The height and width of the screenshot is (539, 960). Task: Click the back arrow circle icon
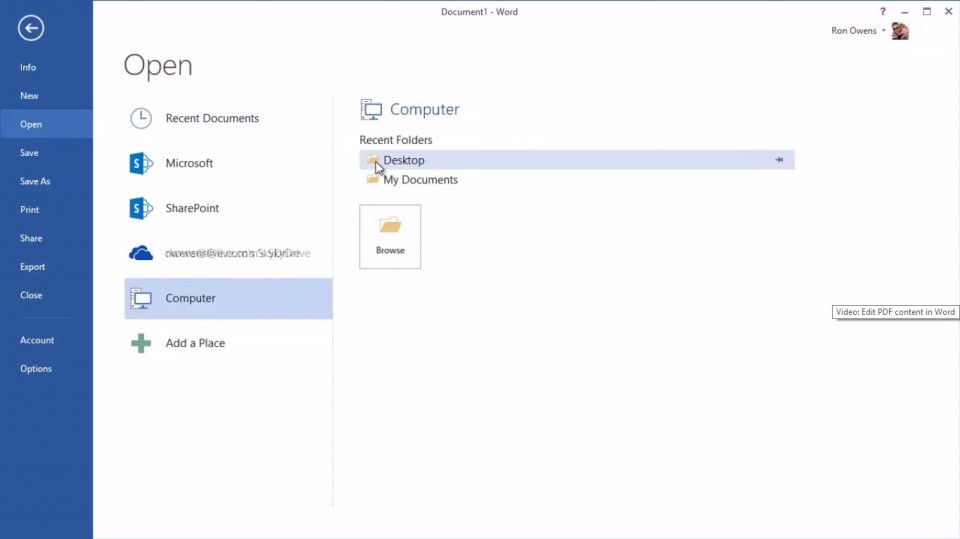coord(31,28)
